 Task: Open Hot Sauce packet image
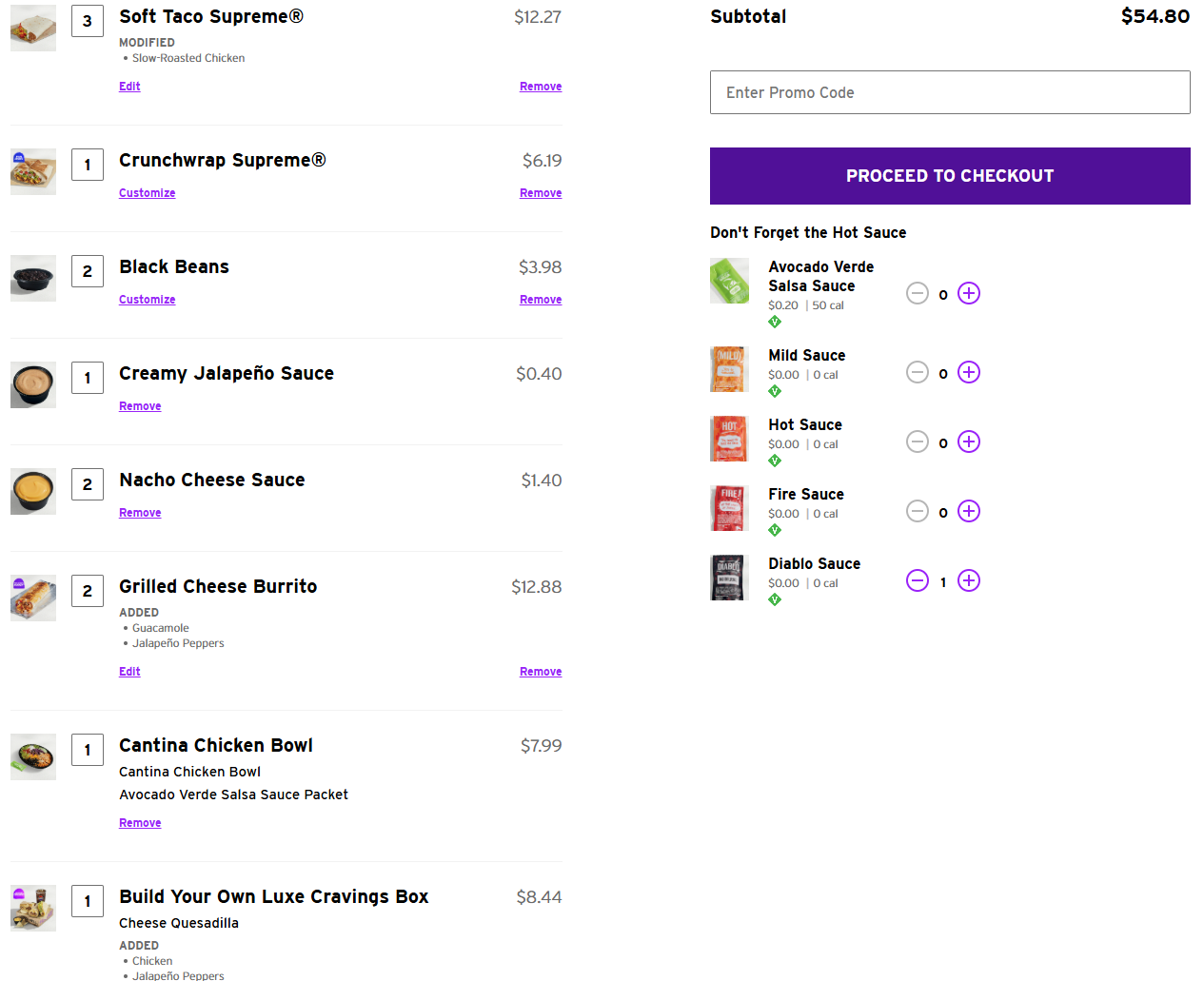click(730, 439)
